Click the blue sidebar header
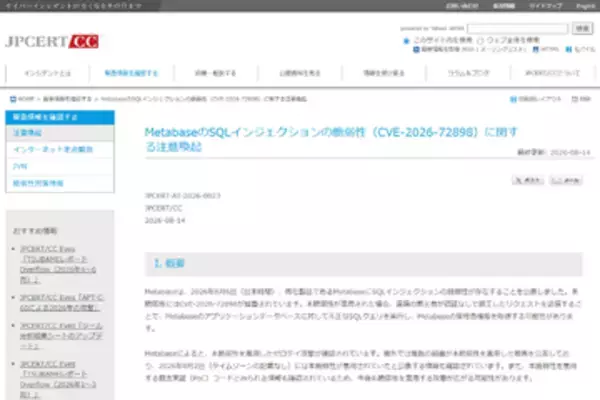600x400 pixels. tap(60, 117)
